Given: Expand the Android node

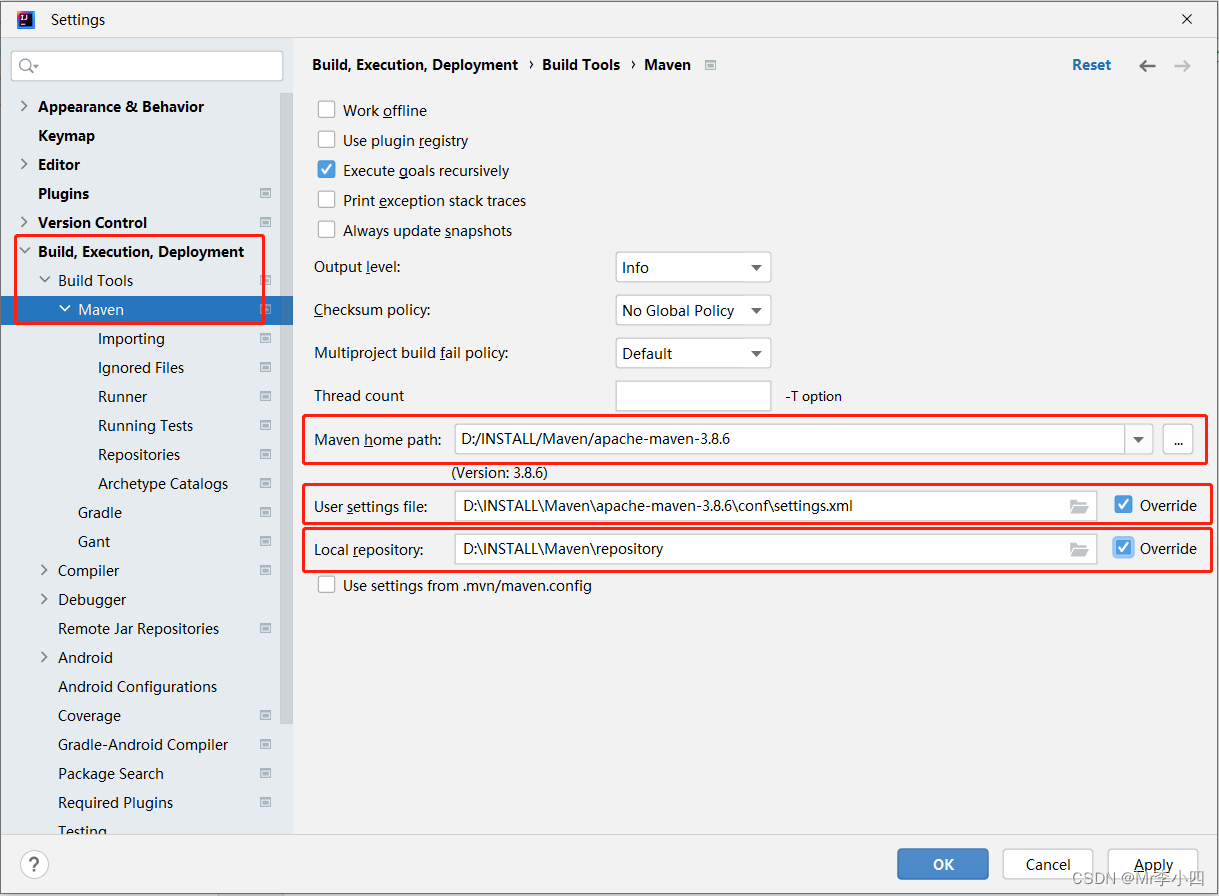Looking at the screenshot, I should pyautogui.click(x=45, y=657).
